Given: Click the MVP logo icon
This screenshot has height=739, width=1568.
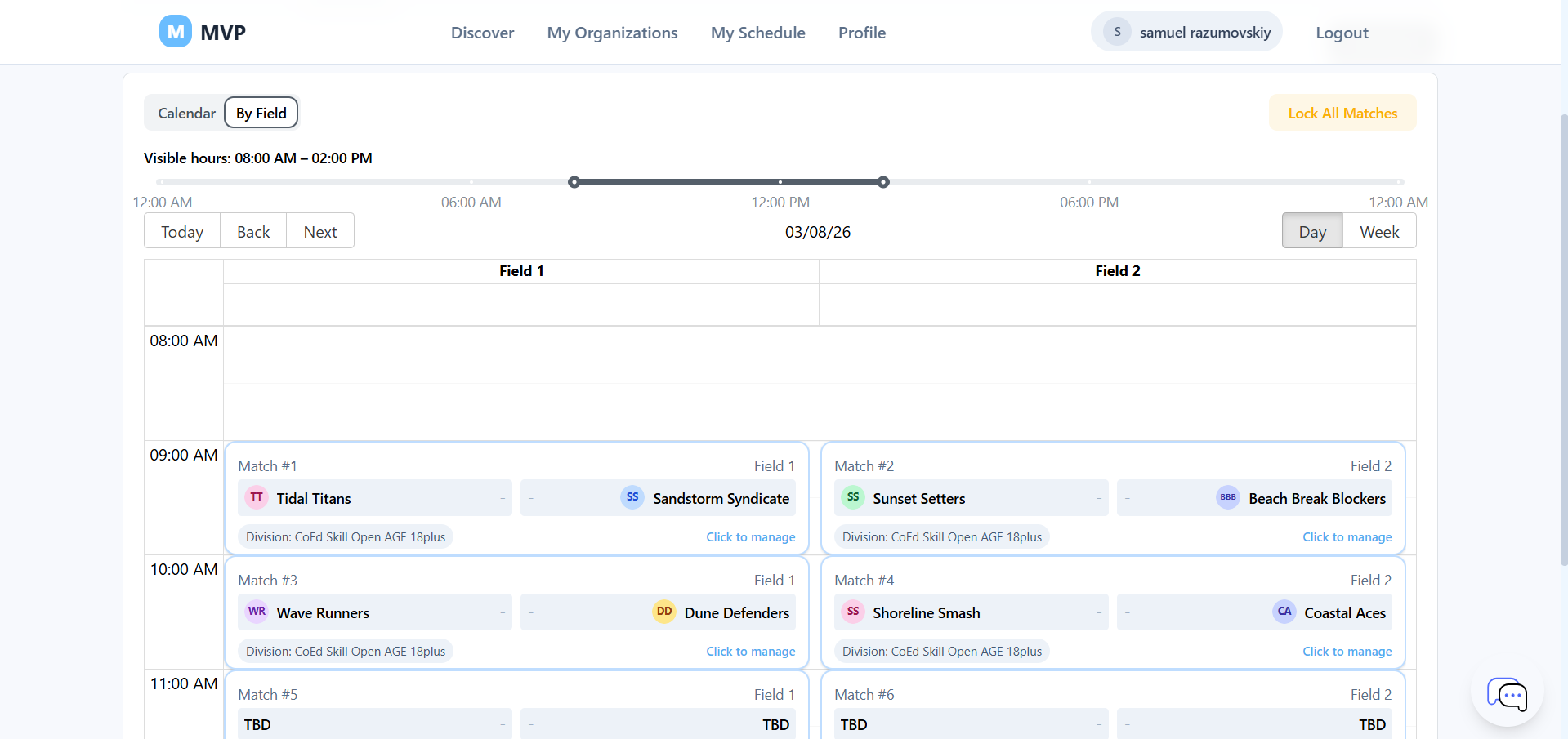Looking at the screenshot, I should click(175, 32).
